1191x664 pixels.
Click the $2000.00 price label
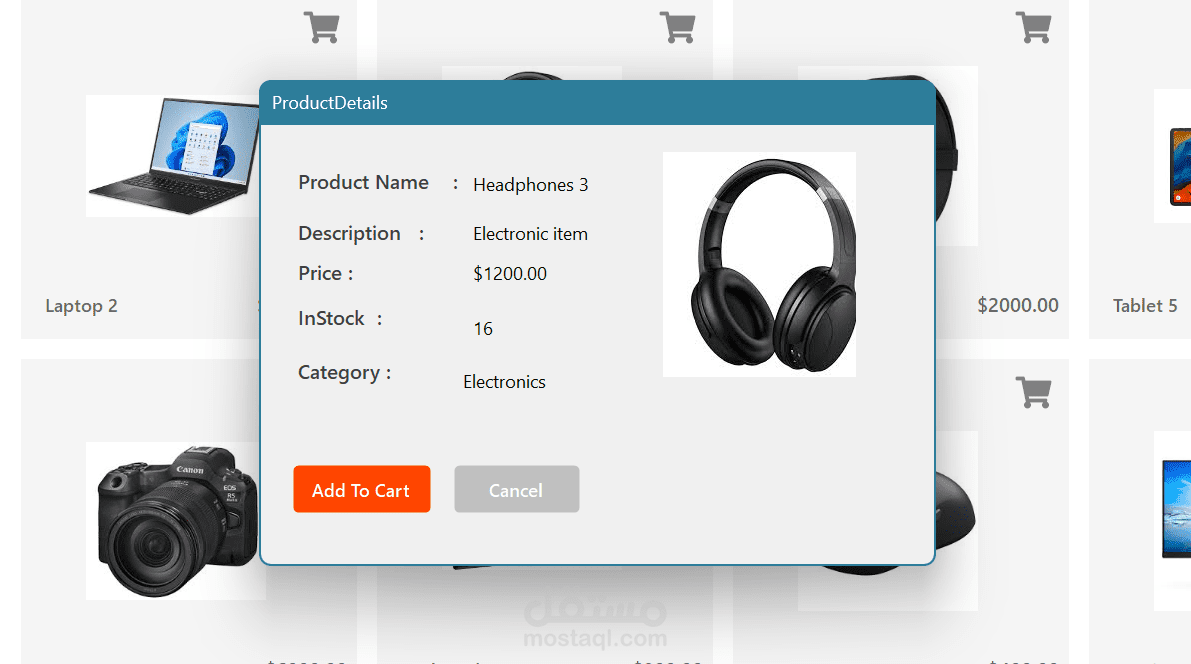pyautogui.click(x=1018, y=305)
